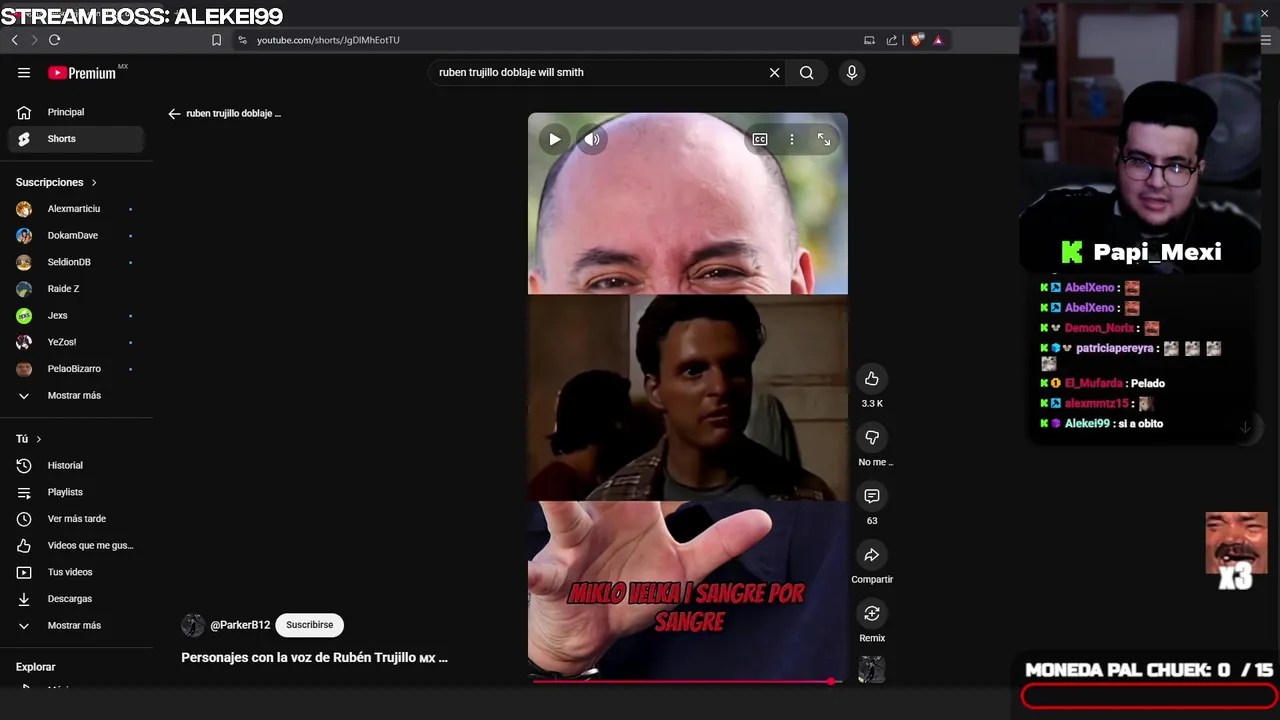Screen dimensions: 1280x720
Task: Open Tus videos
Action: coord(76,572)
